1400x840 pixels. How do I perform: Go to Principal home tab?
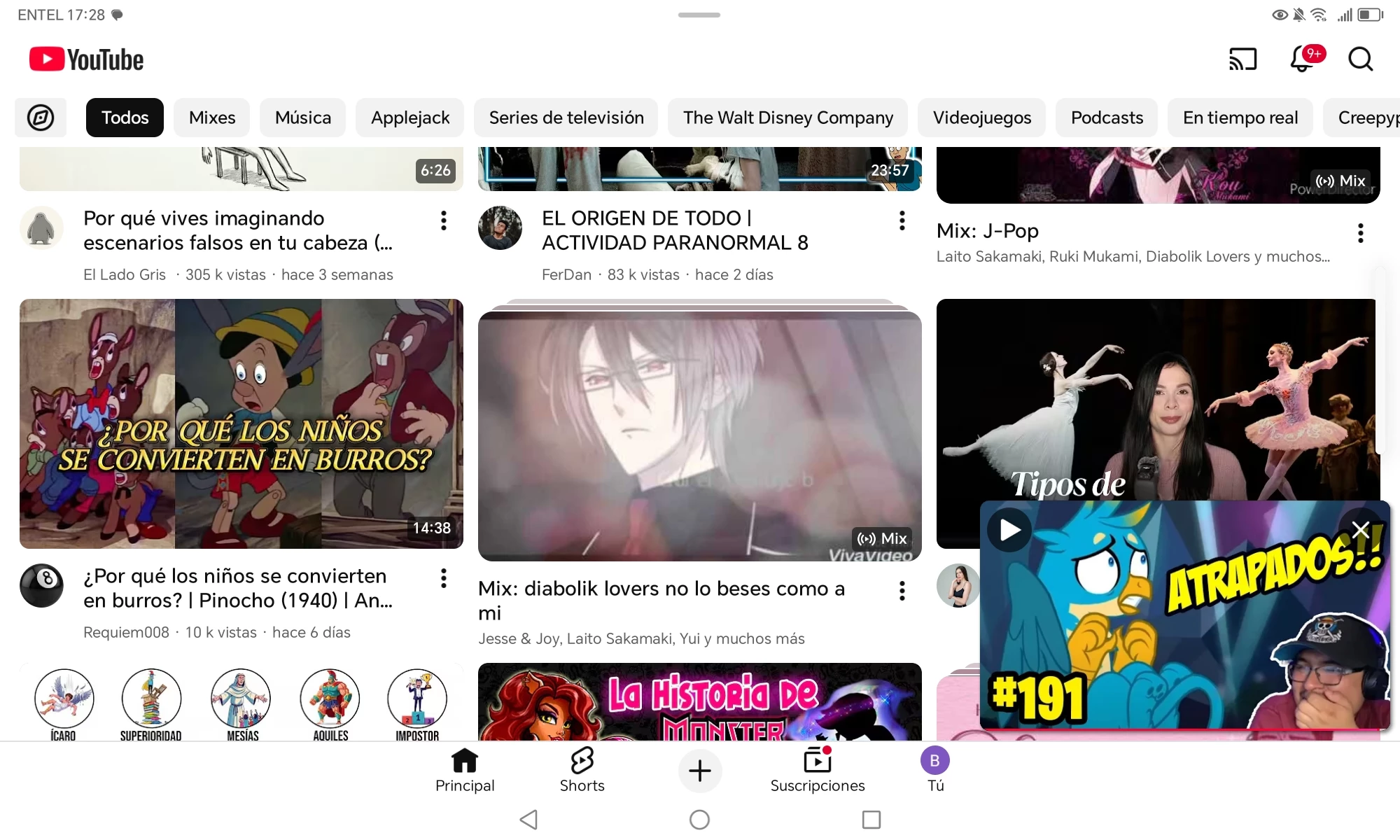(x=465, y=770)
